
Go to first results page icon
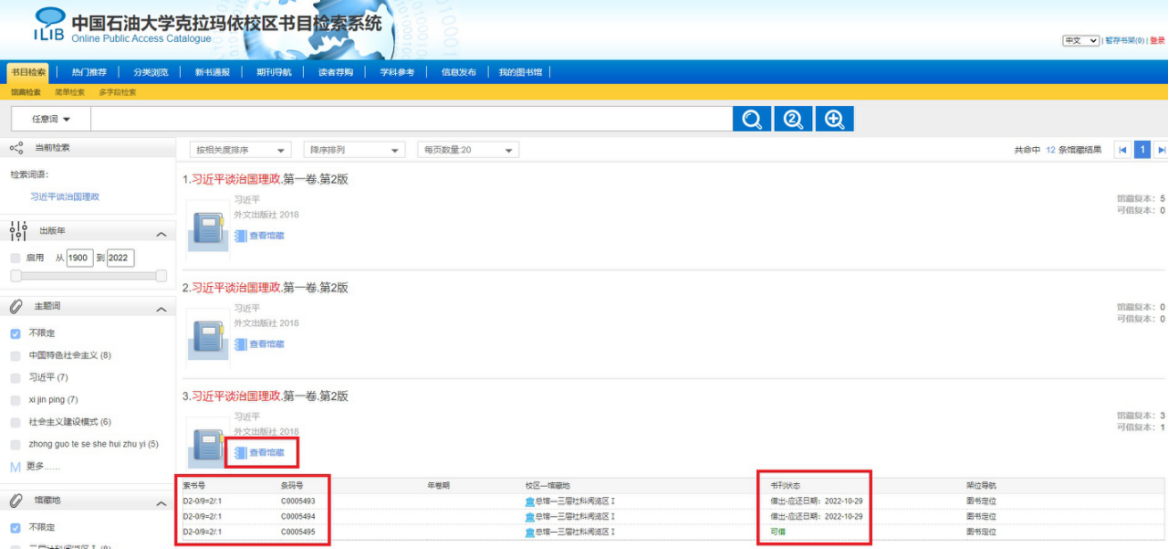pyautogui.click(x=1123, y=150)
